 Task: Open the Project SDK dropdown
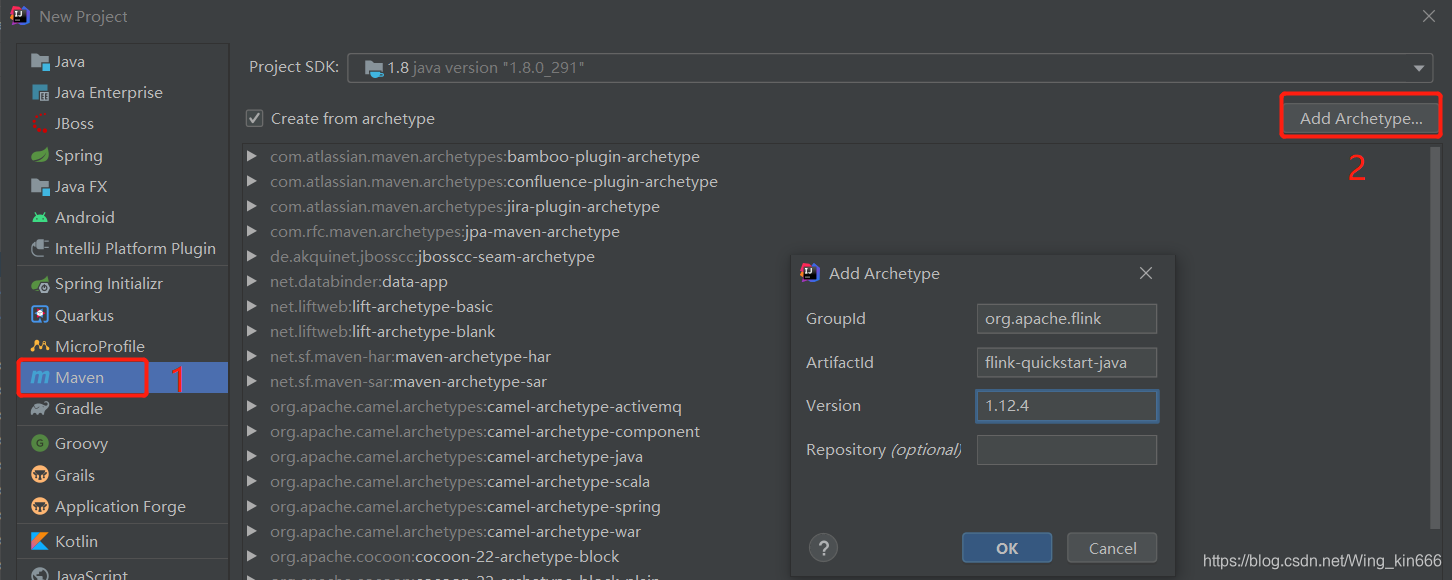[x=890, y=68]
